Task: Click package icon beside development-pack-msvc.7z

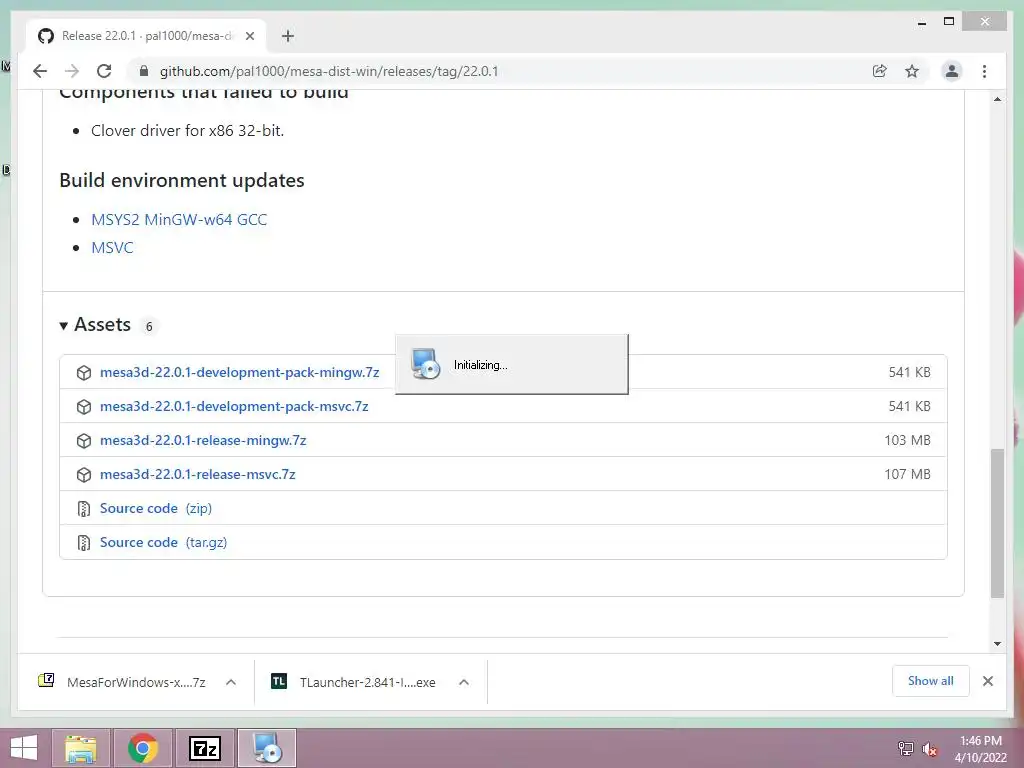Action: click(84, 407)
